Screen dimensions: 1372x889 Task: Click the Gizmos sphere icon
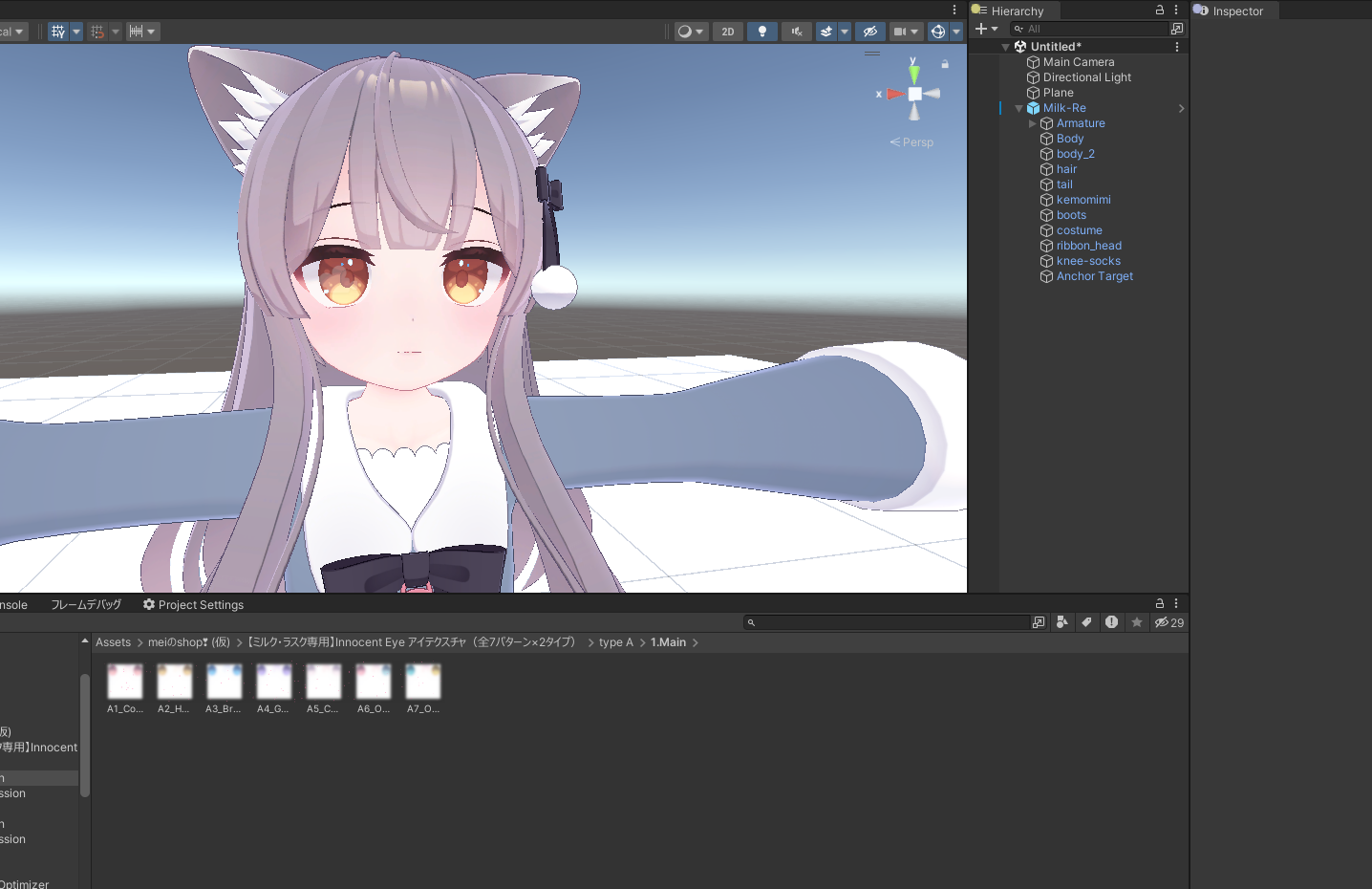coord(938,32)
